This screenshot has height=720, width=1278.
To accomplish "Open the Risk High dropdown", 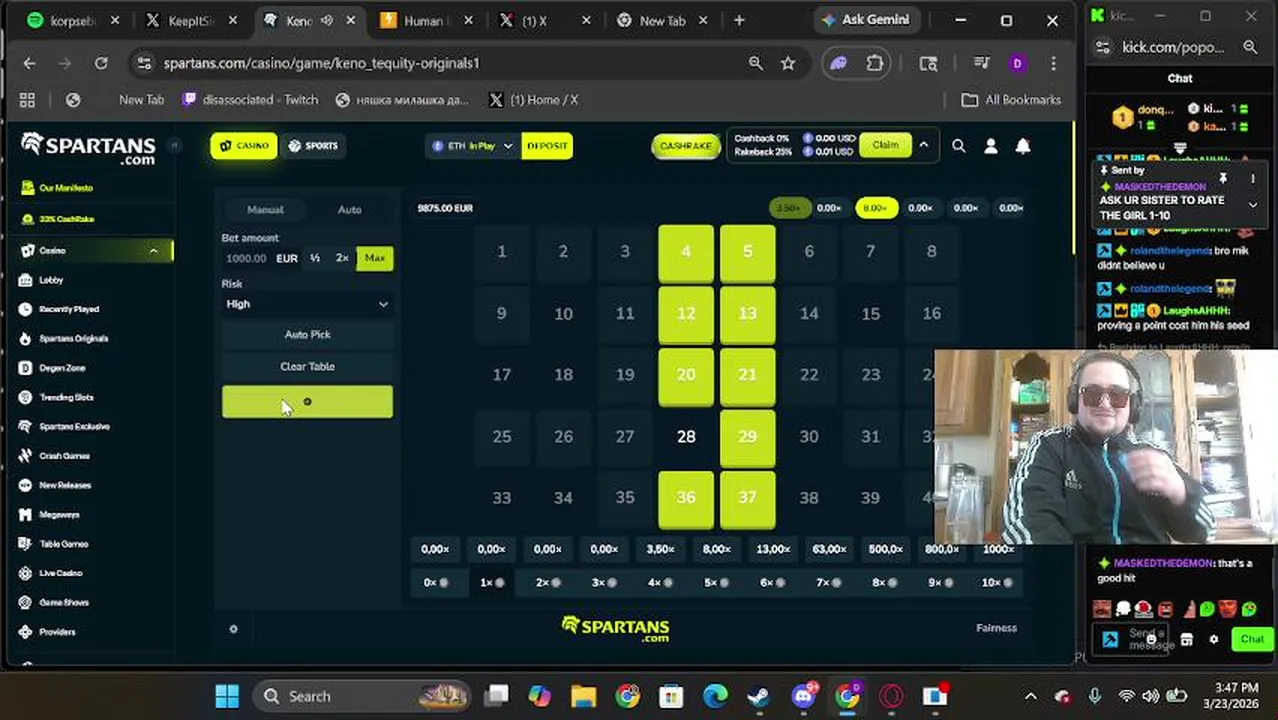I will (307, 304).
